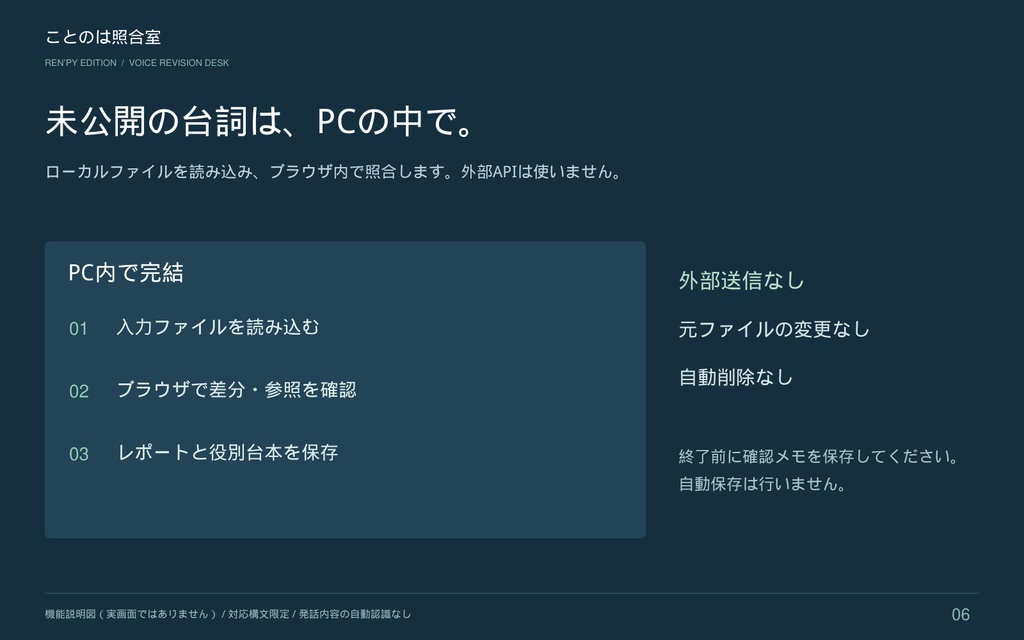Image resolution: width=1024 pixels, height=640 pixels.
Task: Click the VOICE REVISION DESK label
Action: pyautogui.click(x=179, y=63)
